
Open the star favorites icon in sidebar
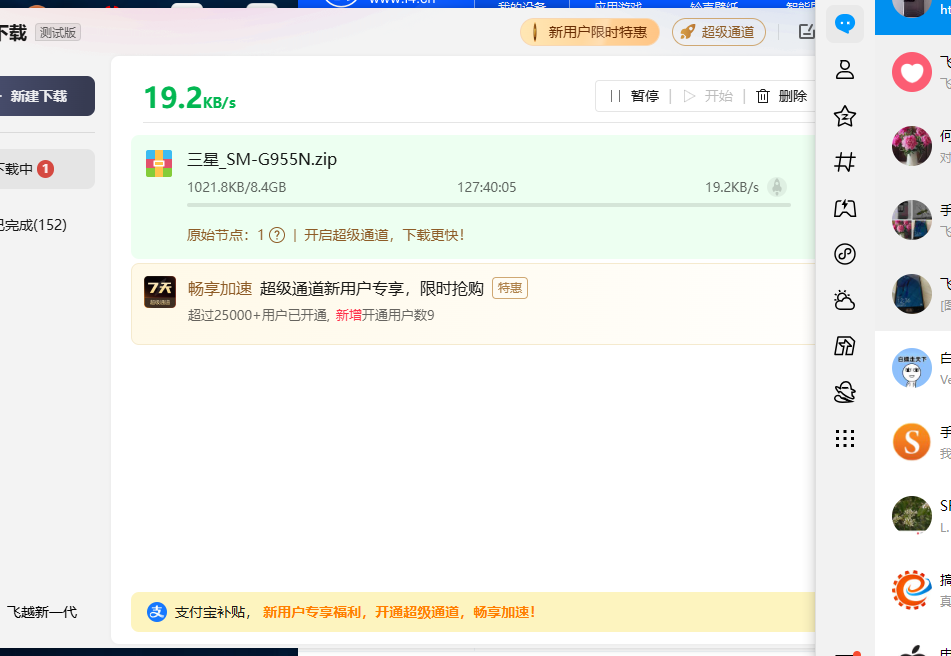tap(845, 116)
